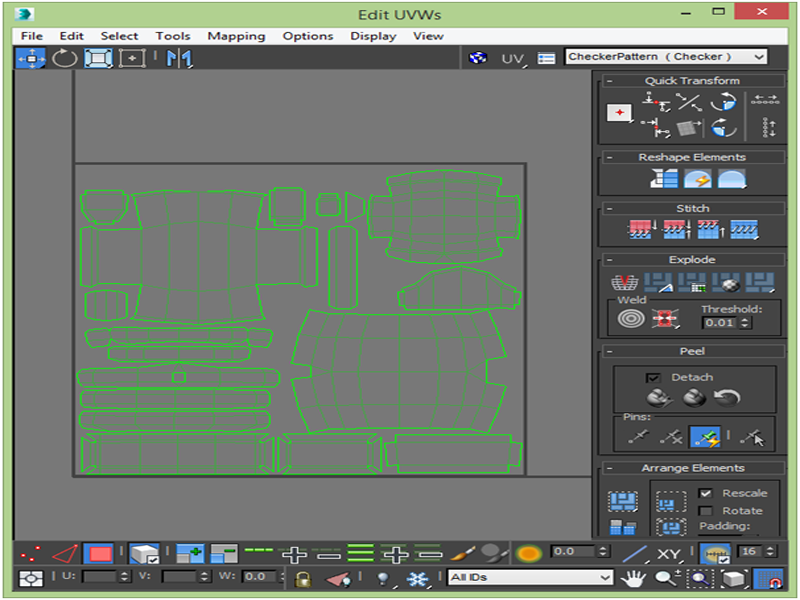Click Break icon in Explode rollout

click(x=624, y=282)
